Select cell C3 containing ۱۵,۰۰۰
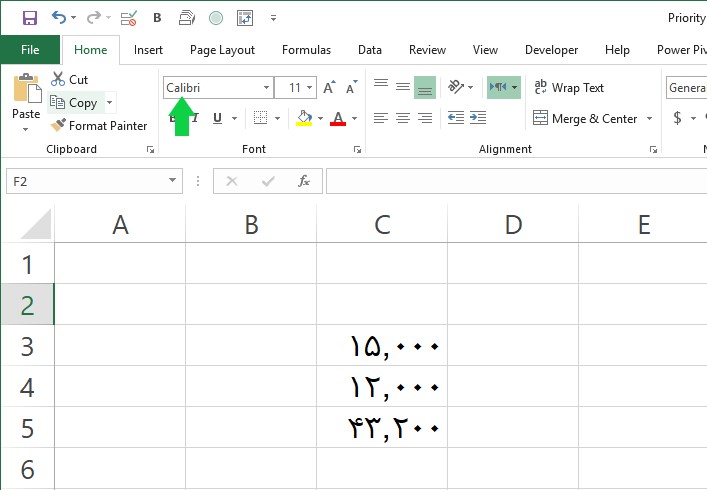The width and height of the screenshot is (707, 490). [x=382, y=345]
